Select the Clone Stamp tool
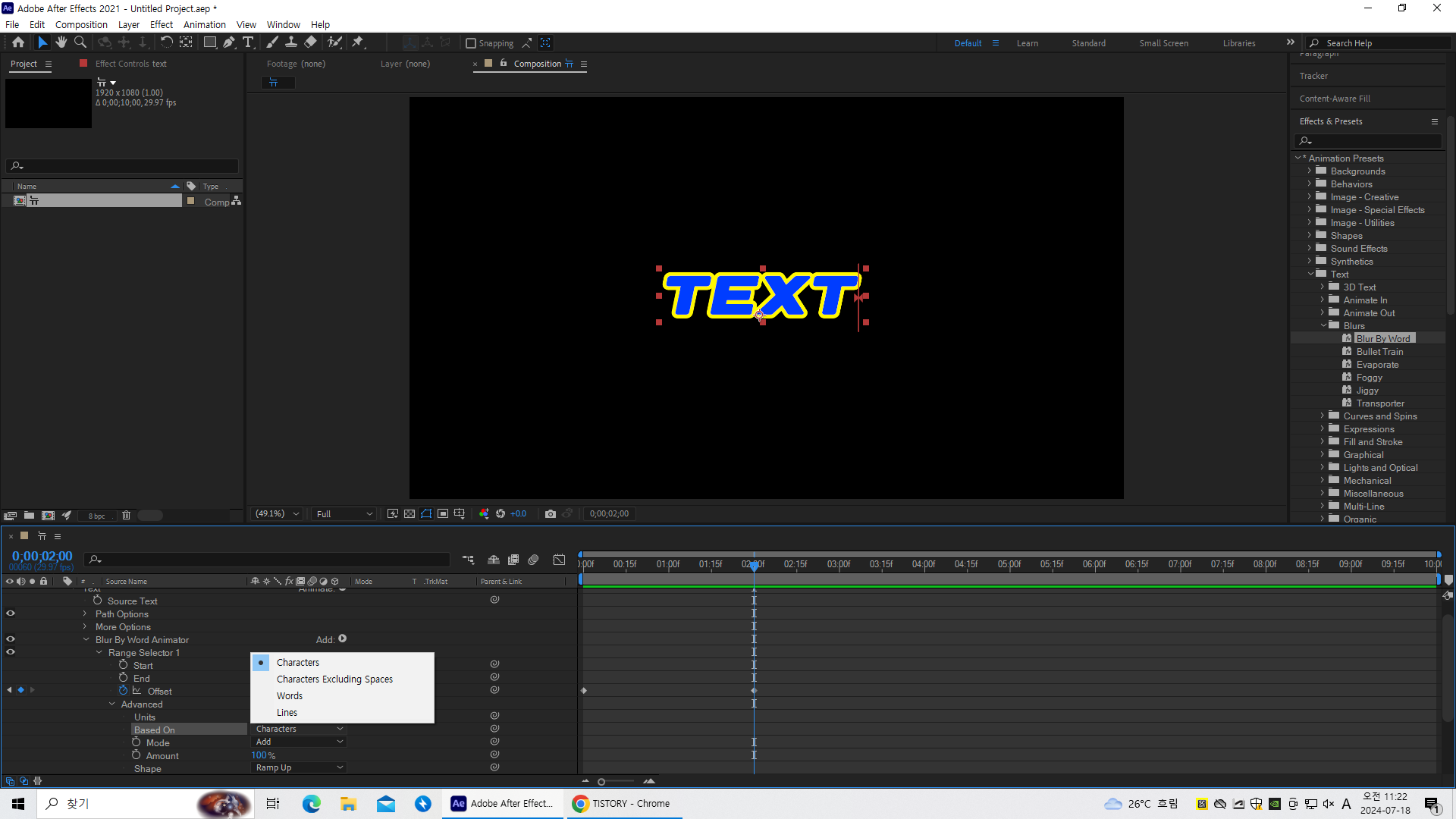The height and width of the screenshot is (819, 1456). click(x=291, y=42)
